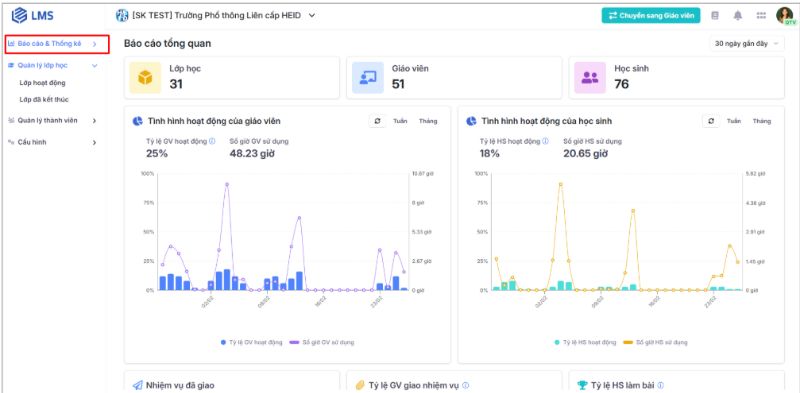Click Chuyển sang Giáo viên button
Image resolution: width=800 pixels, height=393 pixels.
click(x=651, y=16)
